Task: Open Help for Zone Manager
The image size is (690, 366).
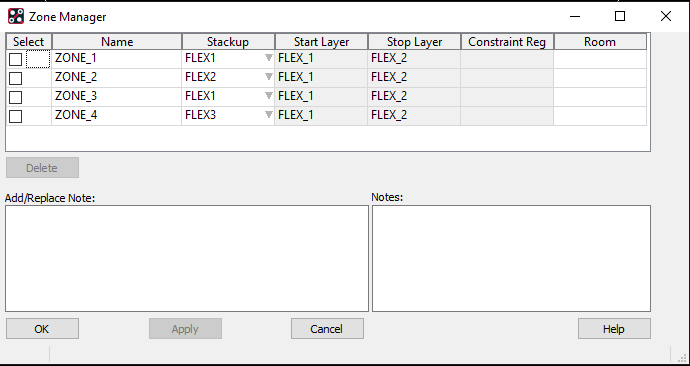Action: click(614, 329)
